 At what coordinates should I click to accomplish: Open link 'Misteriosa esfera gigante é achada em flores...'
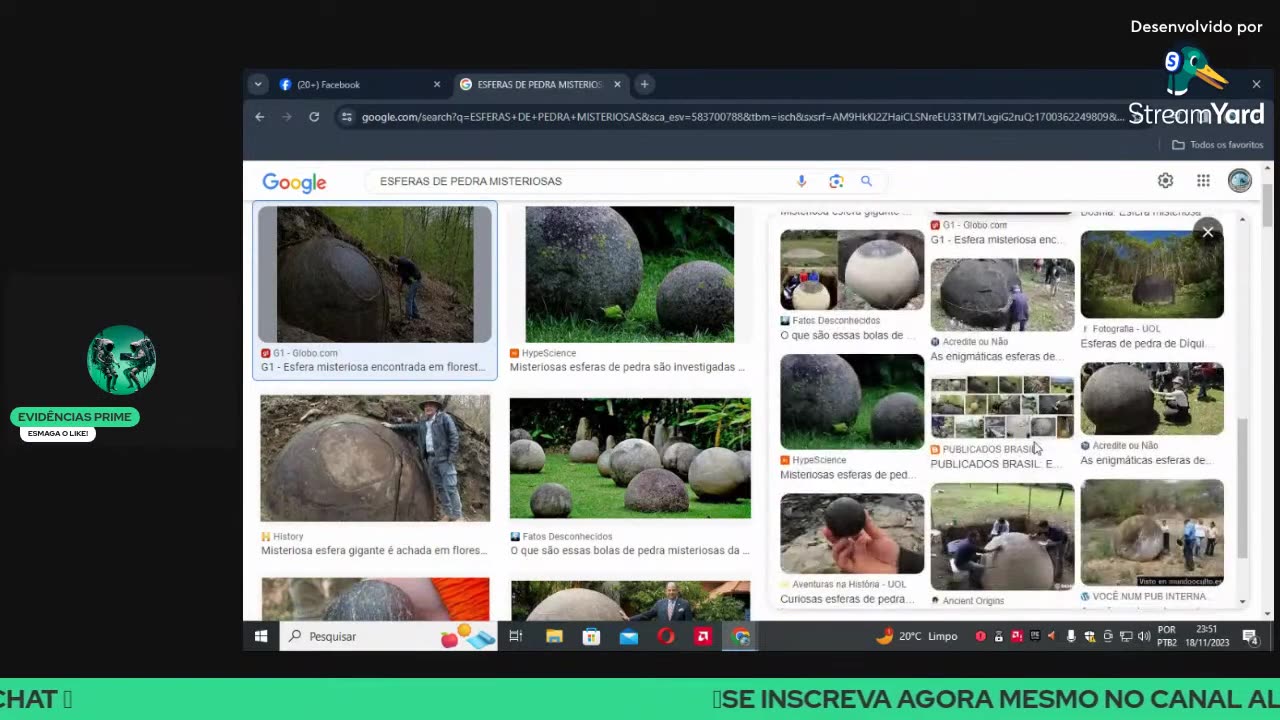(x=374, y=550)
